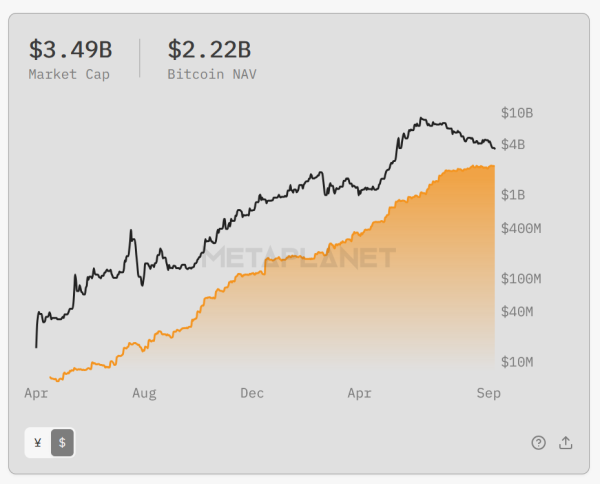Click the $3.49B Market Cap value
This screenshot has width=600, height=484.
coord(70,49)
